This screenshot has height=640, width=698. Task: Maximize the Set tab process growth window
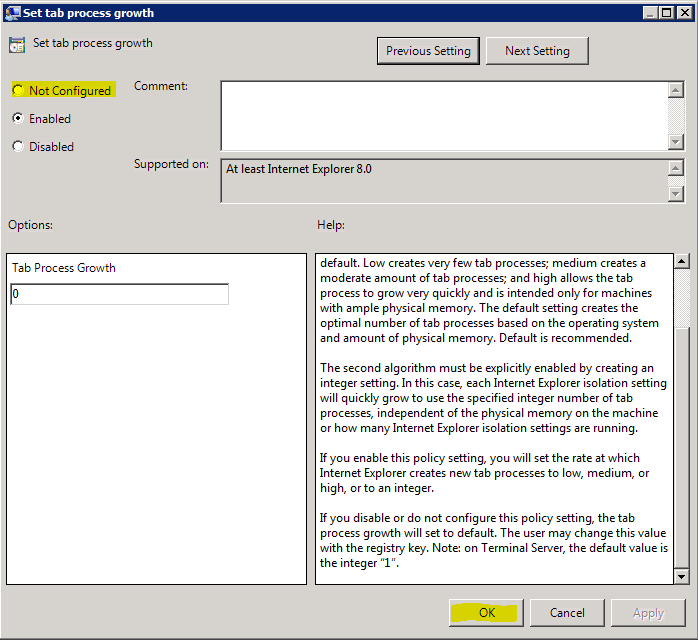pyautogui.click(x=666, y=13)
